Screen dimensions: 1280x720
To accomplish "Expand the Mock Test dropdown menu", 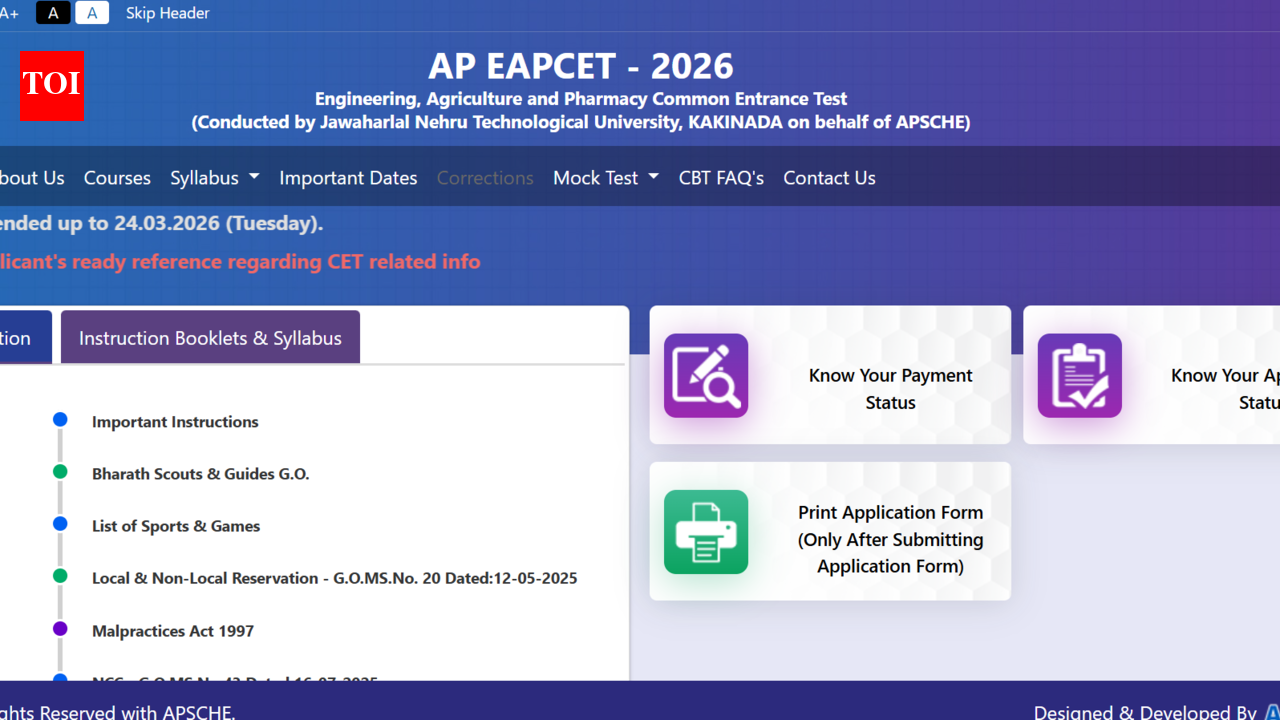I will coord(605,178).
